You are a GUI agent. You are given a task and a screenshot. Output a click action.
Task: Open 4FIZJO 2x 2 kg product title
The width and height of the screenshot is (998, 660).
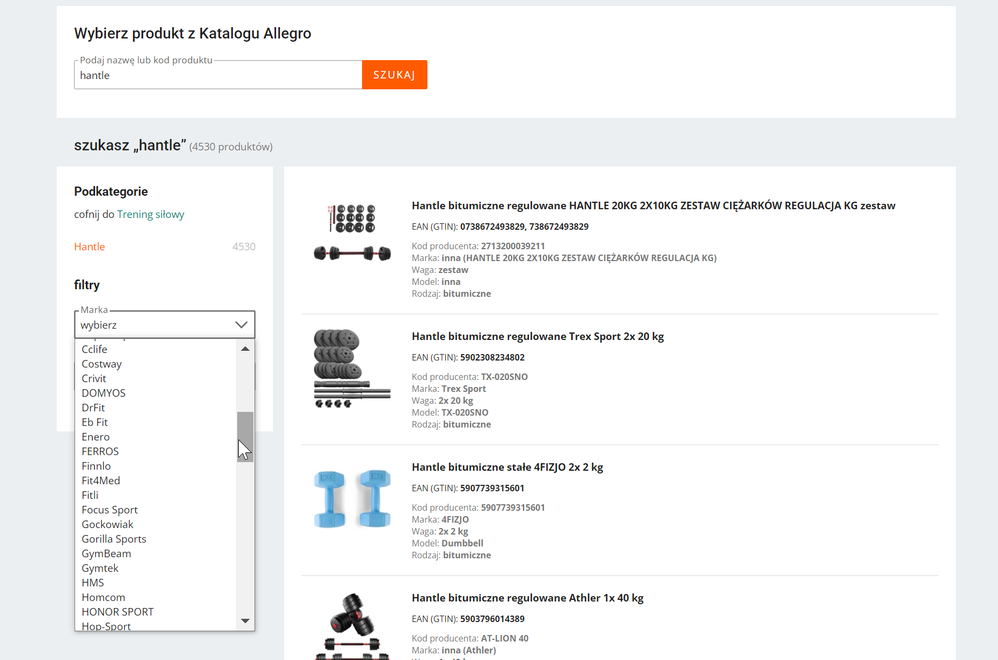[507, 467]
